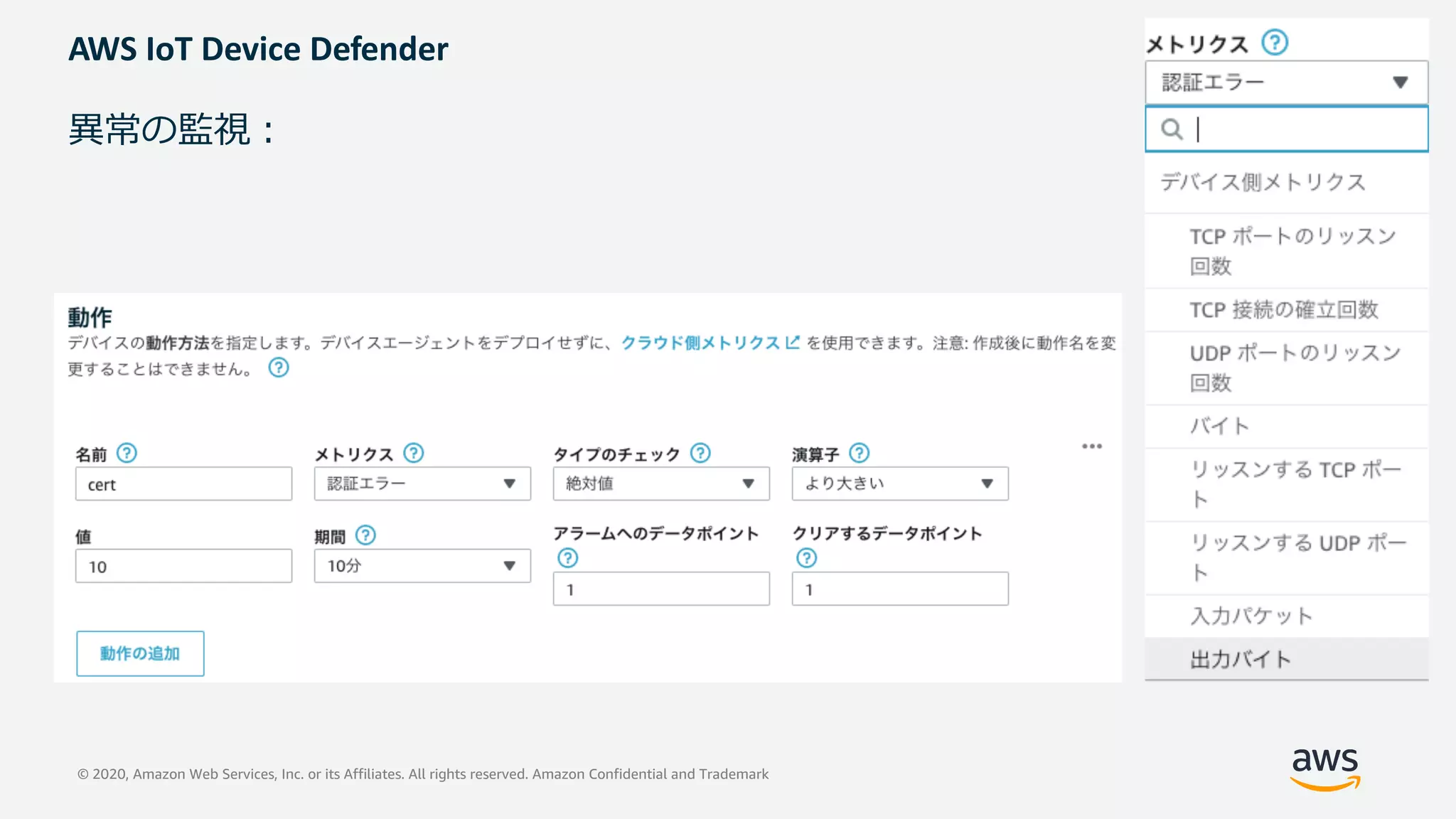Screen dimensions: 1456x819
Task: Click the 名前 input field containing cert
Action: point(183,483)
